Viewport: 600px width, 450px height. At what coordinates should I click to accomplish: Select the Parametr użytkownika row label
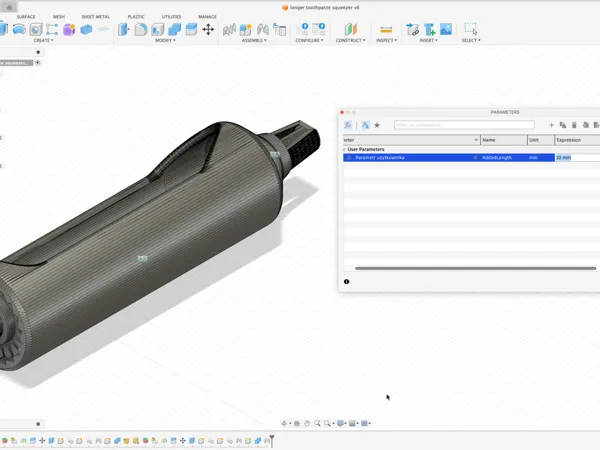(x=380, y=158)
